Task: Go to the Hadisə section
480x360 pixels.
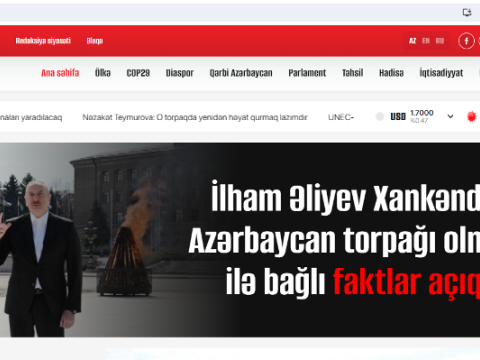Action: tap(391, 73)
